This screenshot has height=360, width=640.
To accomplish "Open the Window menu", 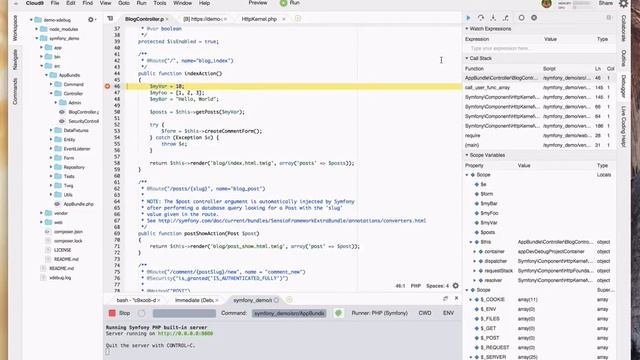I will (x=182, y=3).
